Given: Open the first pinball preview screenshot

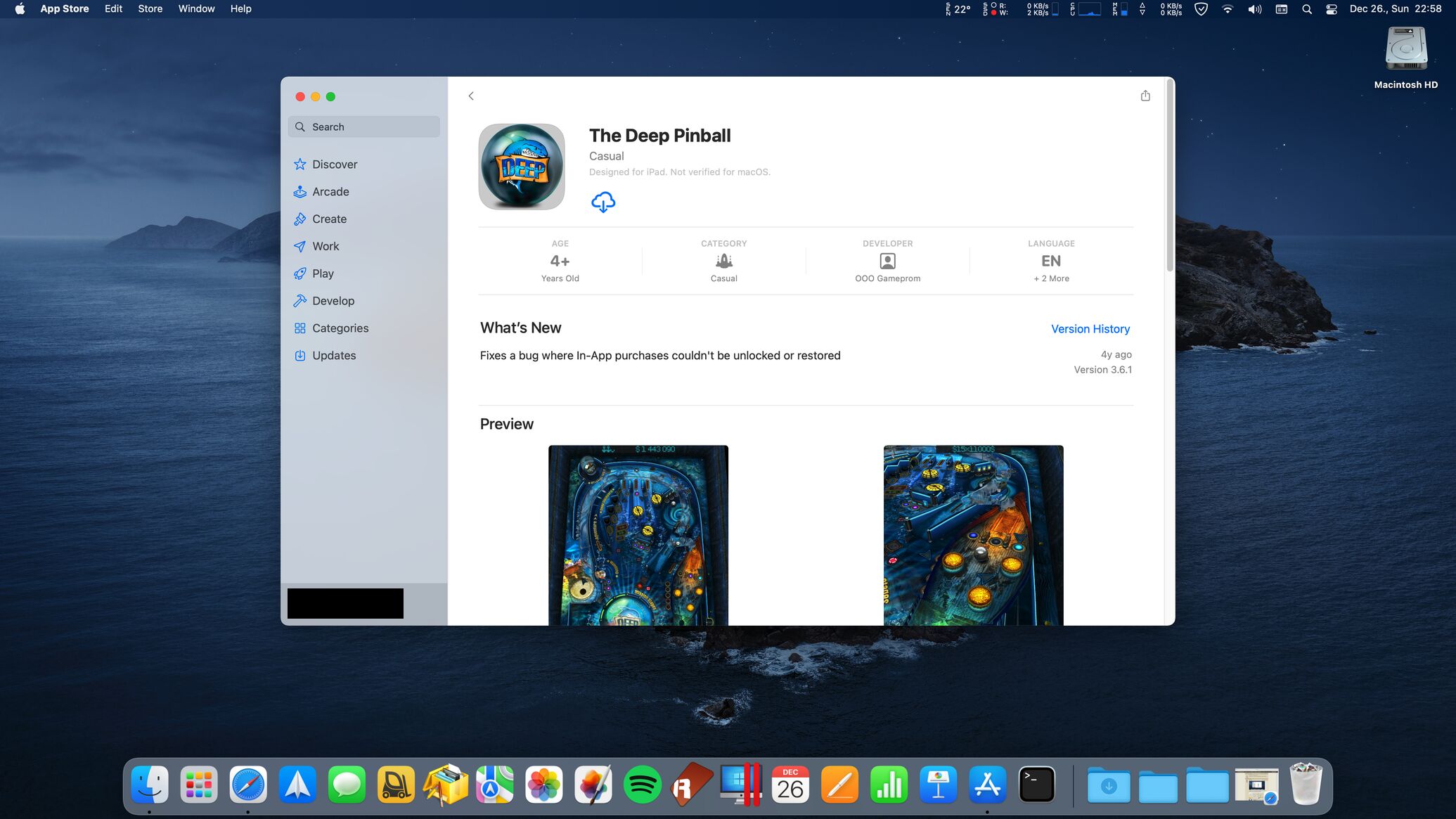Looking at the screenshot, I should click(x=638, y=534).
